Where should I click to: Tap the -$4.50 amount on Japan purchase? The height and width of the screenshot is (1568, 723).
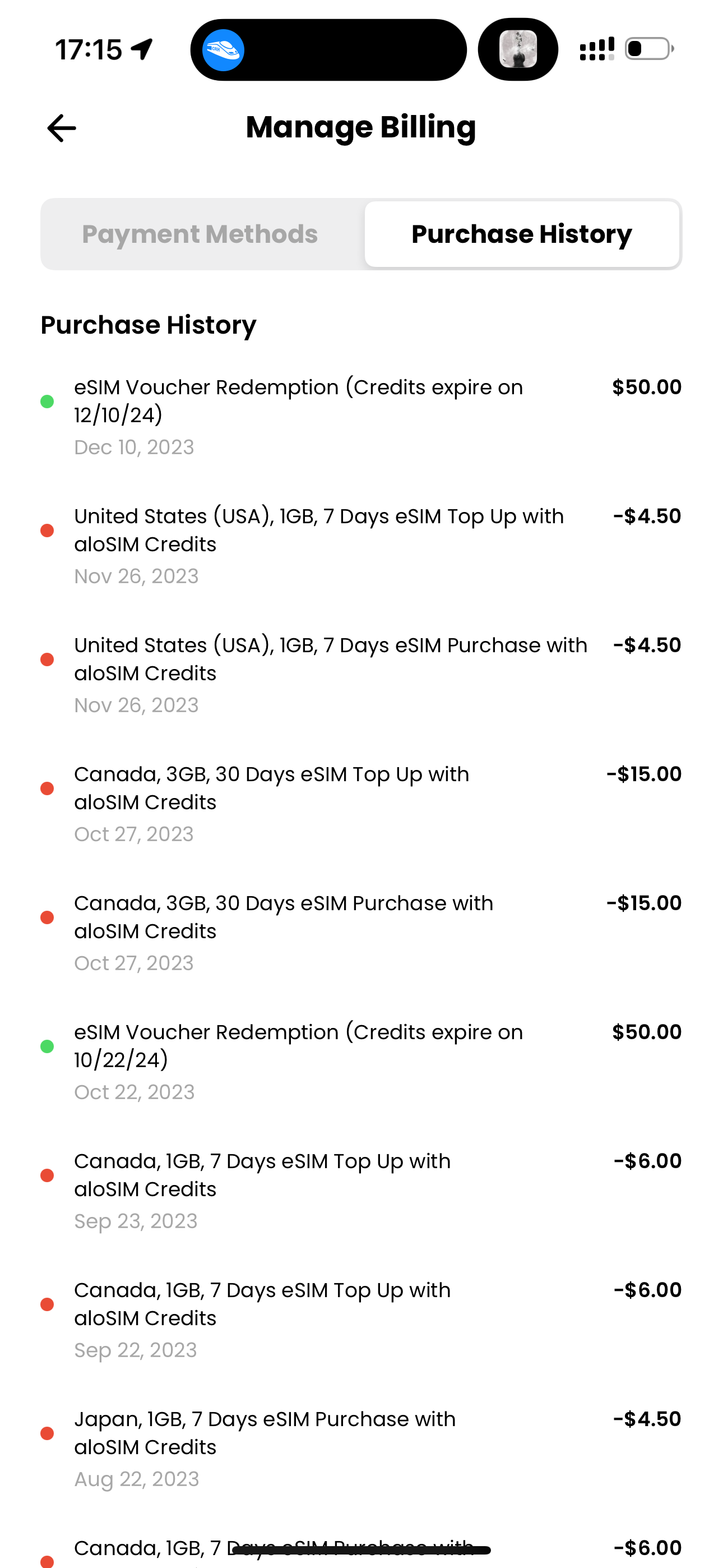[x=647, y=1419]
